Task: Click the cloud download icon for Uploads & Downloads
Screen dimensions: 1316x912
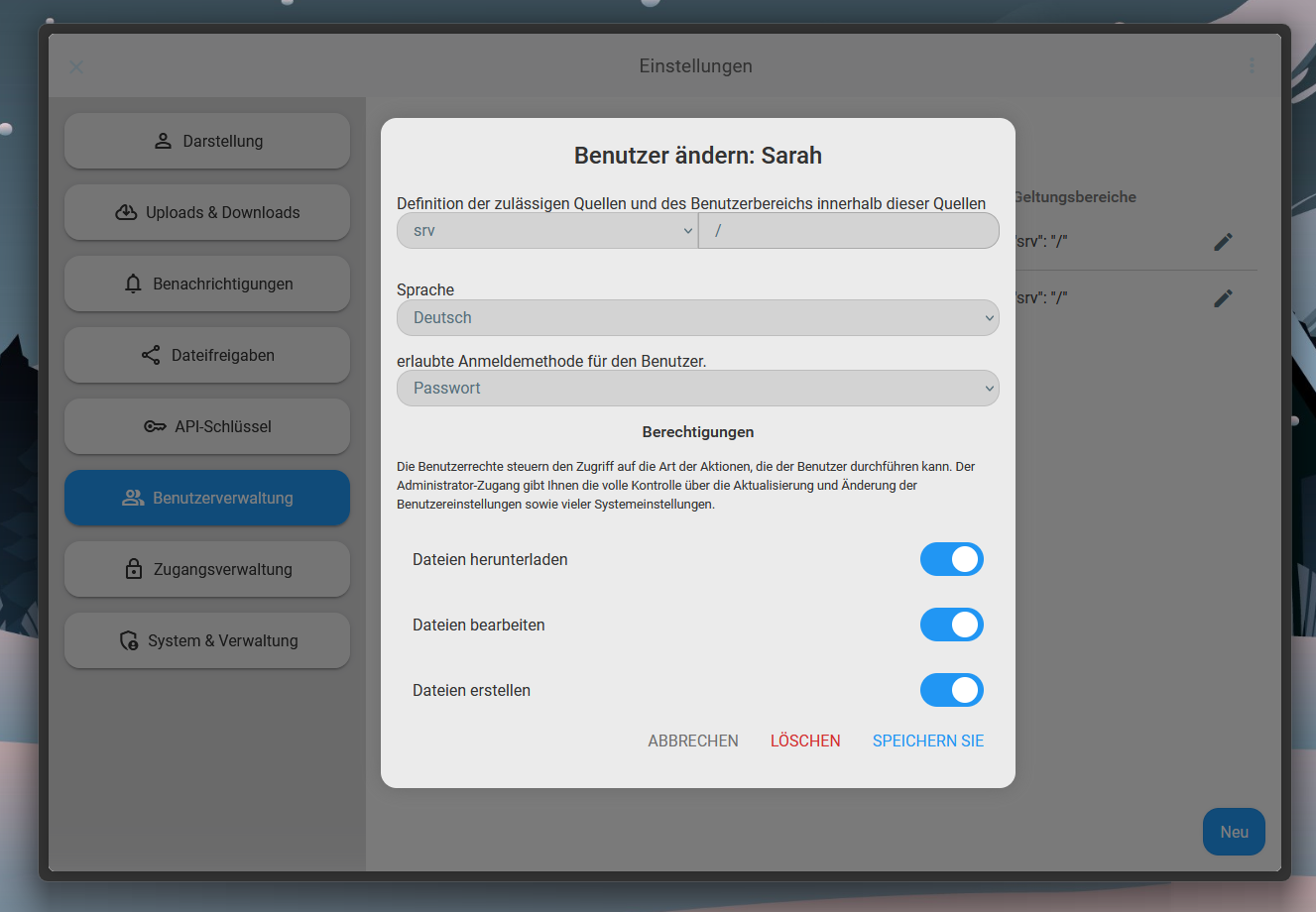Action: [126, 212]
